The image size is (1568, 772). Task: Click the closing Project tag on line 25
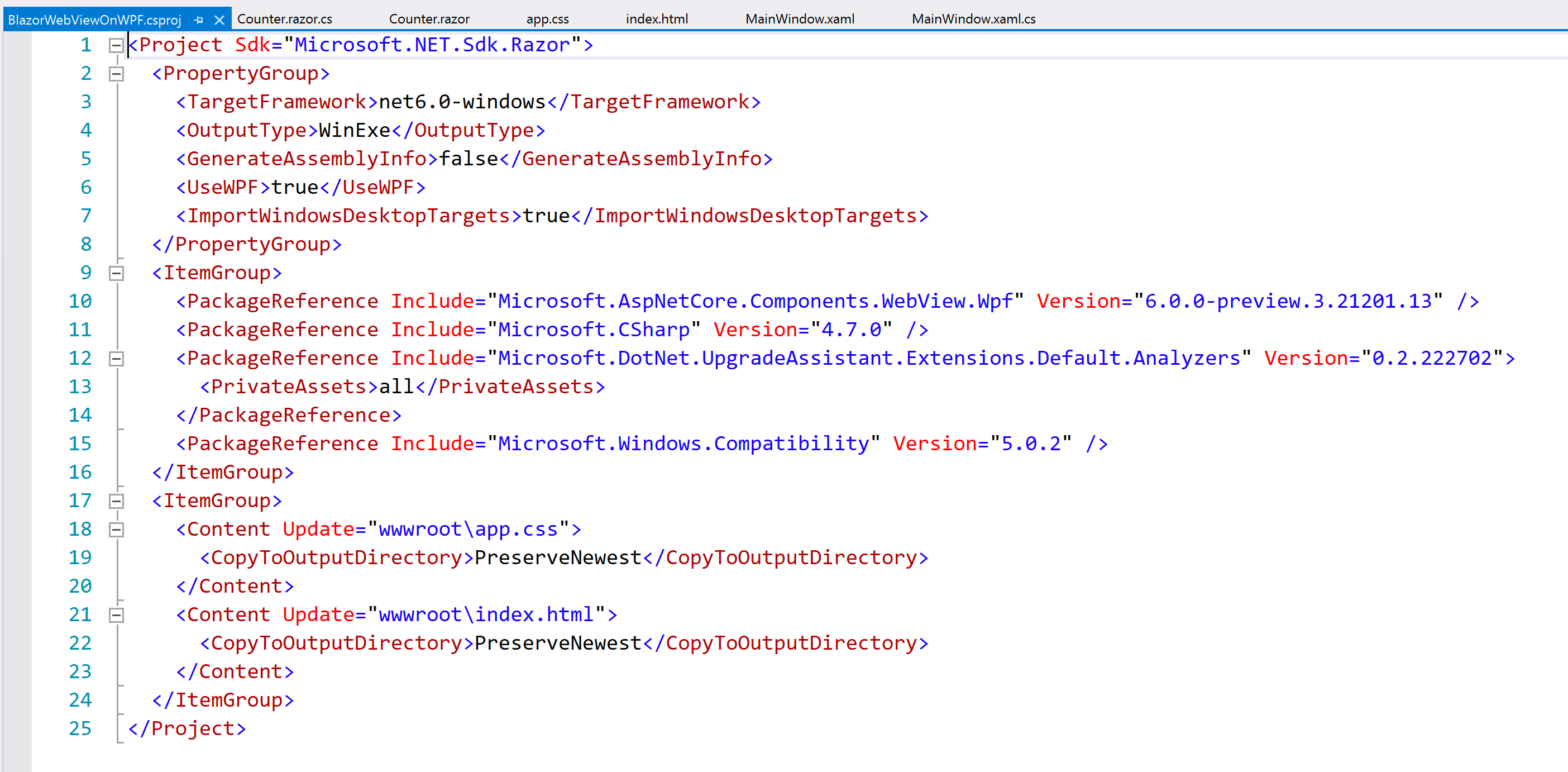pyautogui.click(x=187, y=729)
